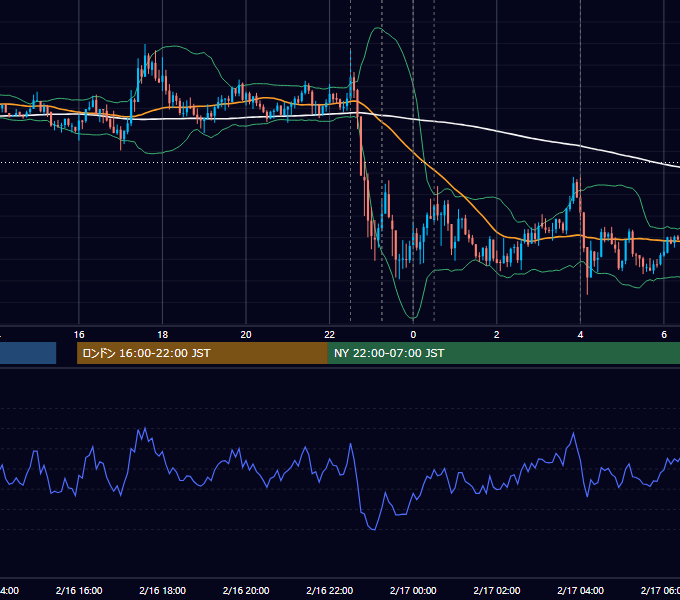The image size is (680, 600).
Task: Click the London 16:00-22:00 JST session bar
Action: coord(202,353)
